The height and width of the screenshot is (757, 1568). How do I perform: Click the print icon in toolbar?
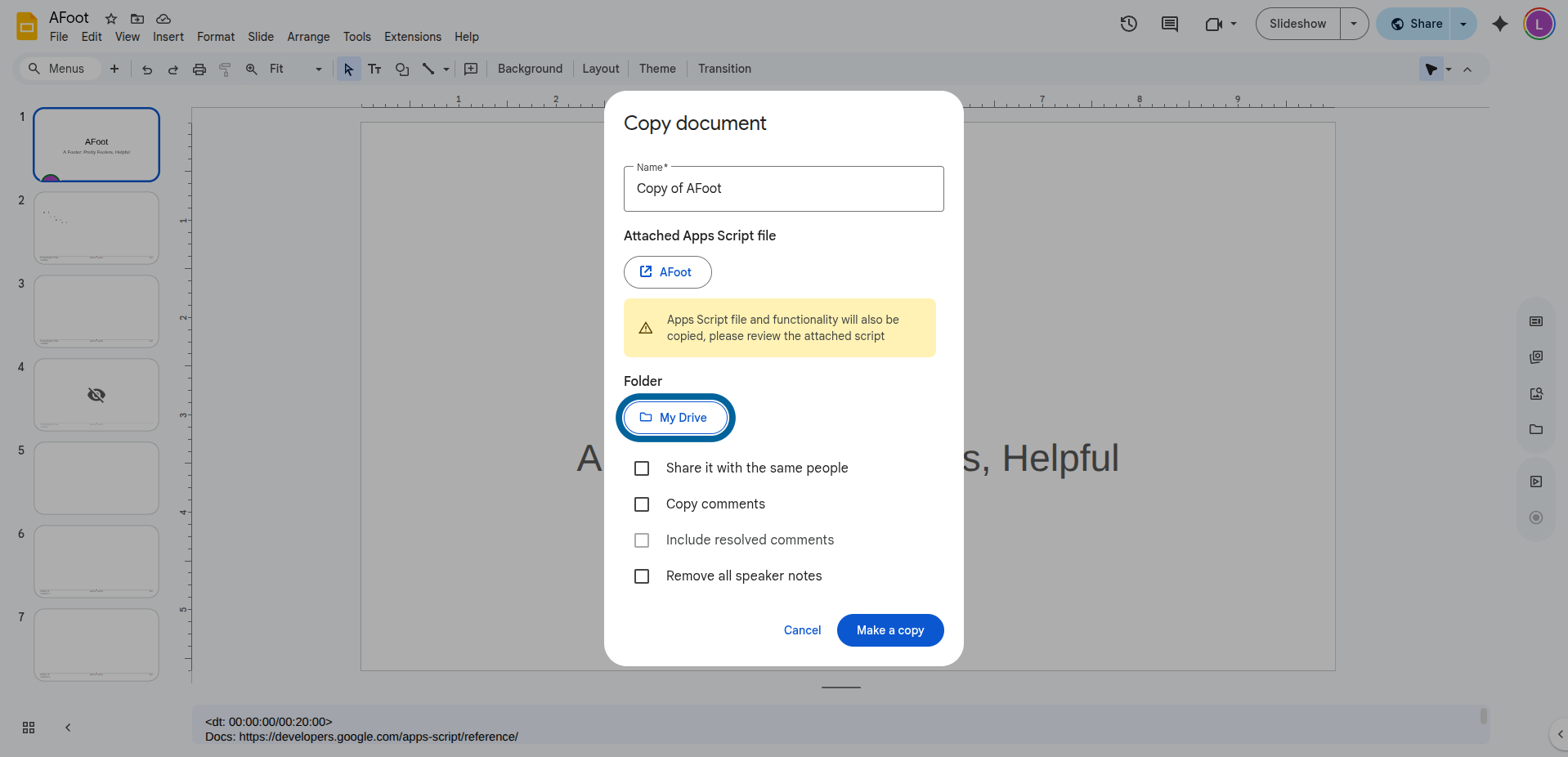[199, 69]
